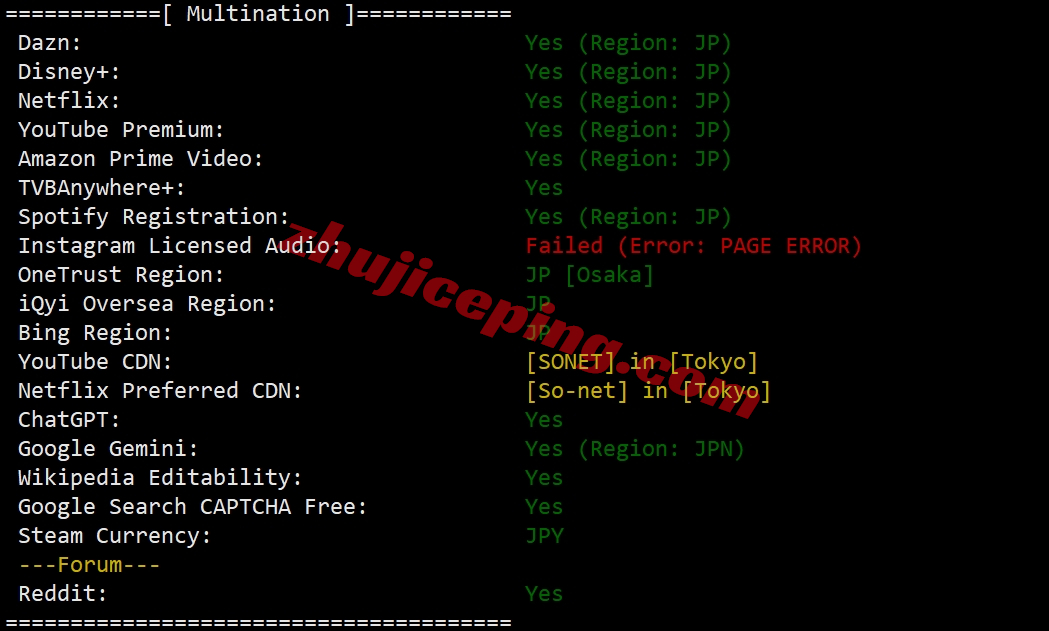Viewport: 1049px width, 631px height.
Task: Click the ChatGPT Yes result
Action: pos(544,420)
